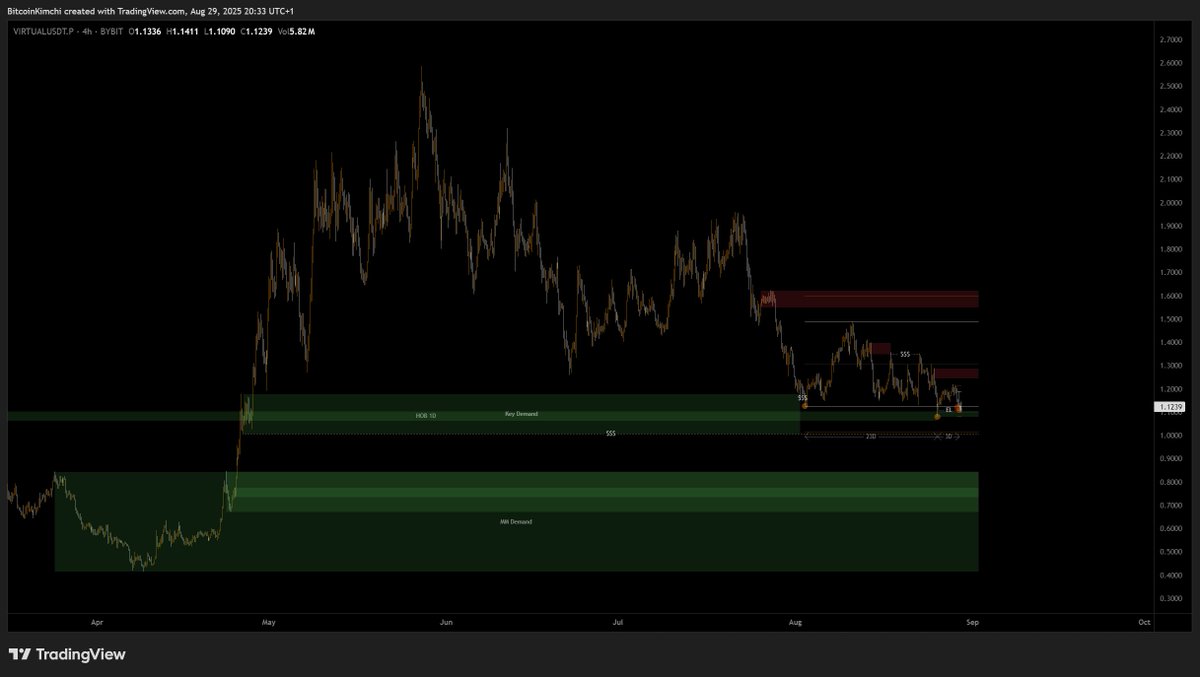Click the upper SSS label
The width and height of the screenshot is (1200, 677).
[x=905, y=353]
